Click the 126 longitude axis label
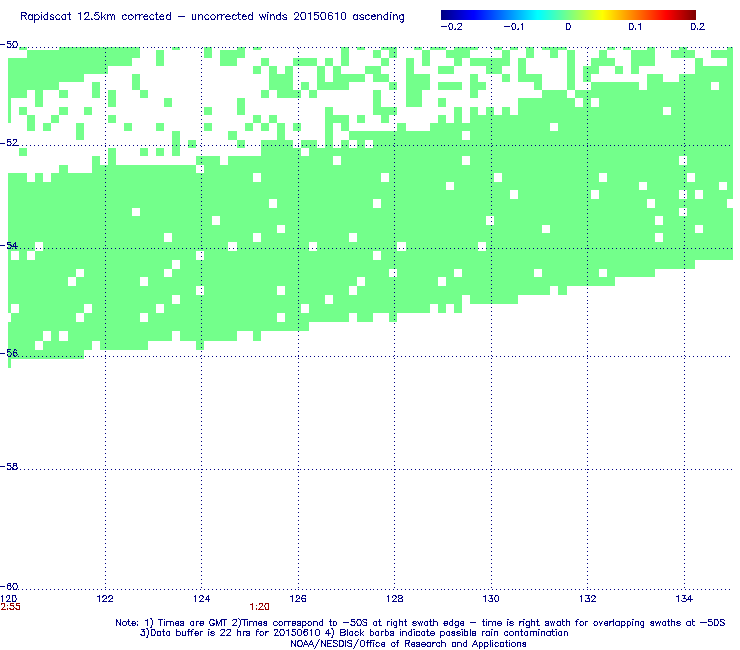 coord(298,599)
